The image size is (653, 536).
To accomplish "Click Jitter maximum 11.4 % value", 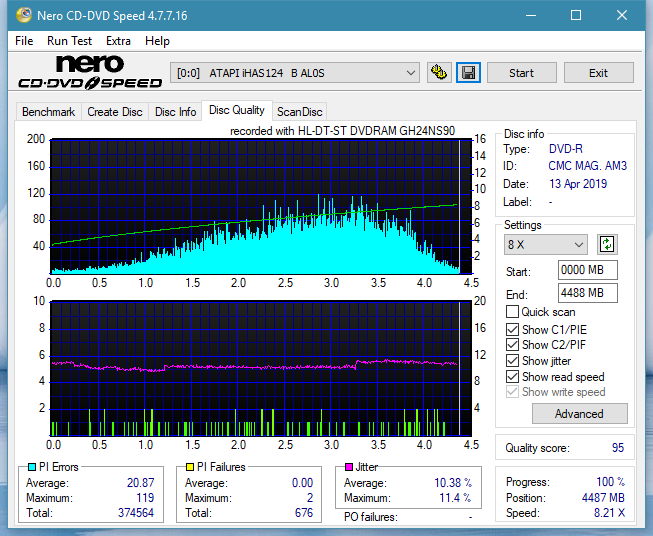I will 455,498.
